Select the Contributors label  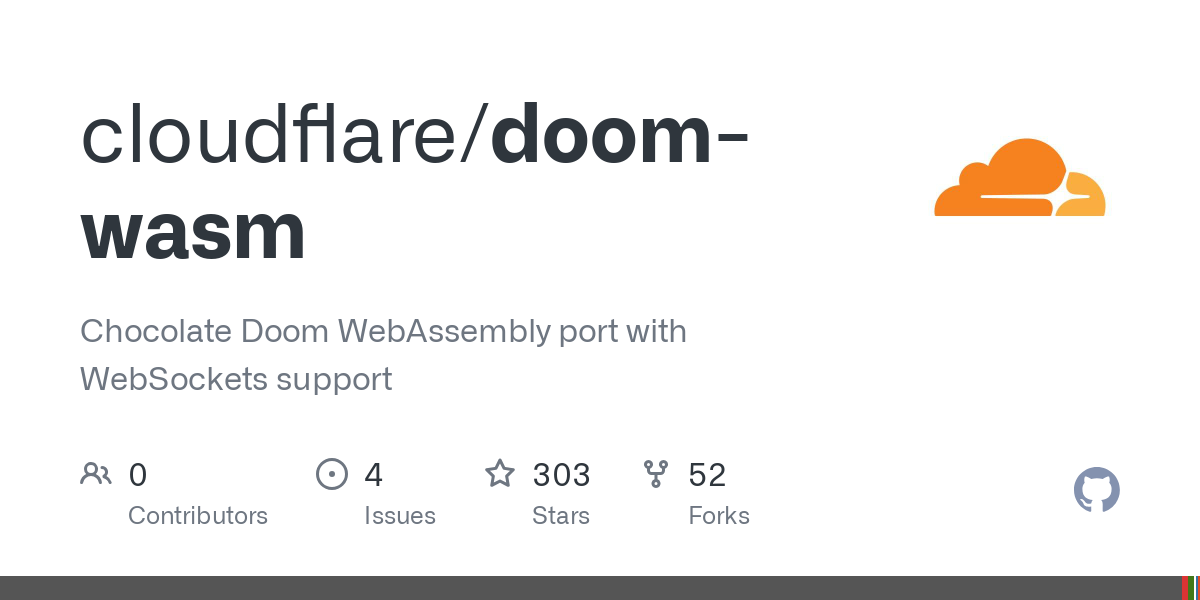pyautogui.click(x=198, y=516)
